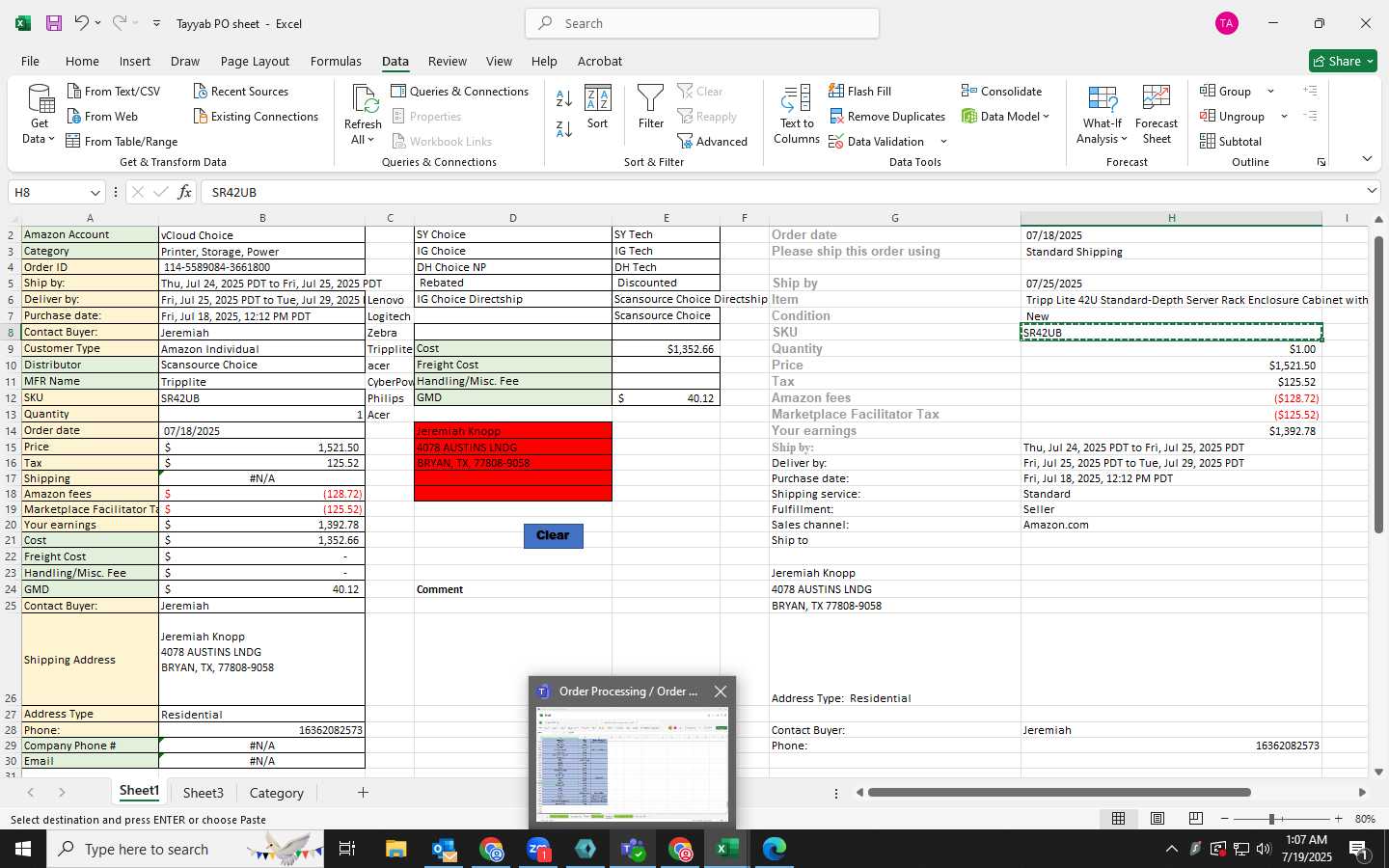Collapse the ribbon with chevron
Screen dimensions: 1389x868
tap(1367, 158)
